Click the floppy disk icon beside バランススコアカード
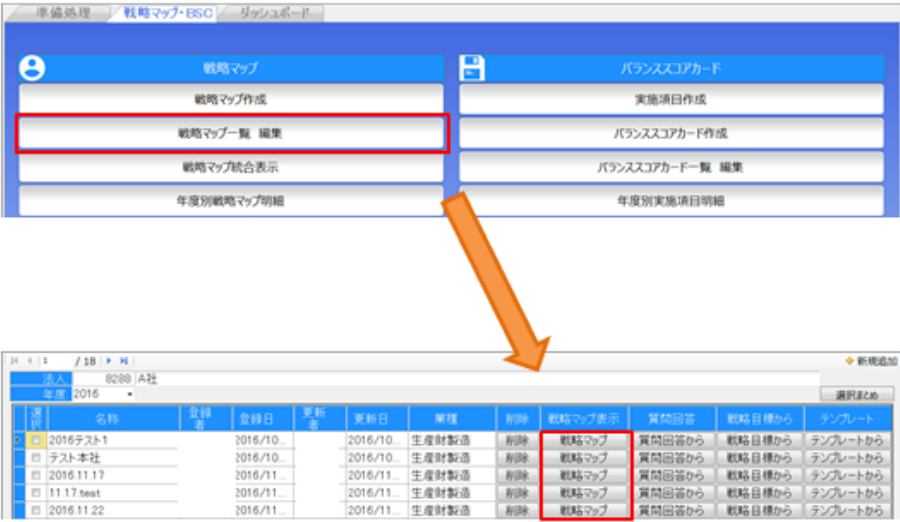 click(x=472, y=68)
